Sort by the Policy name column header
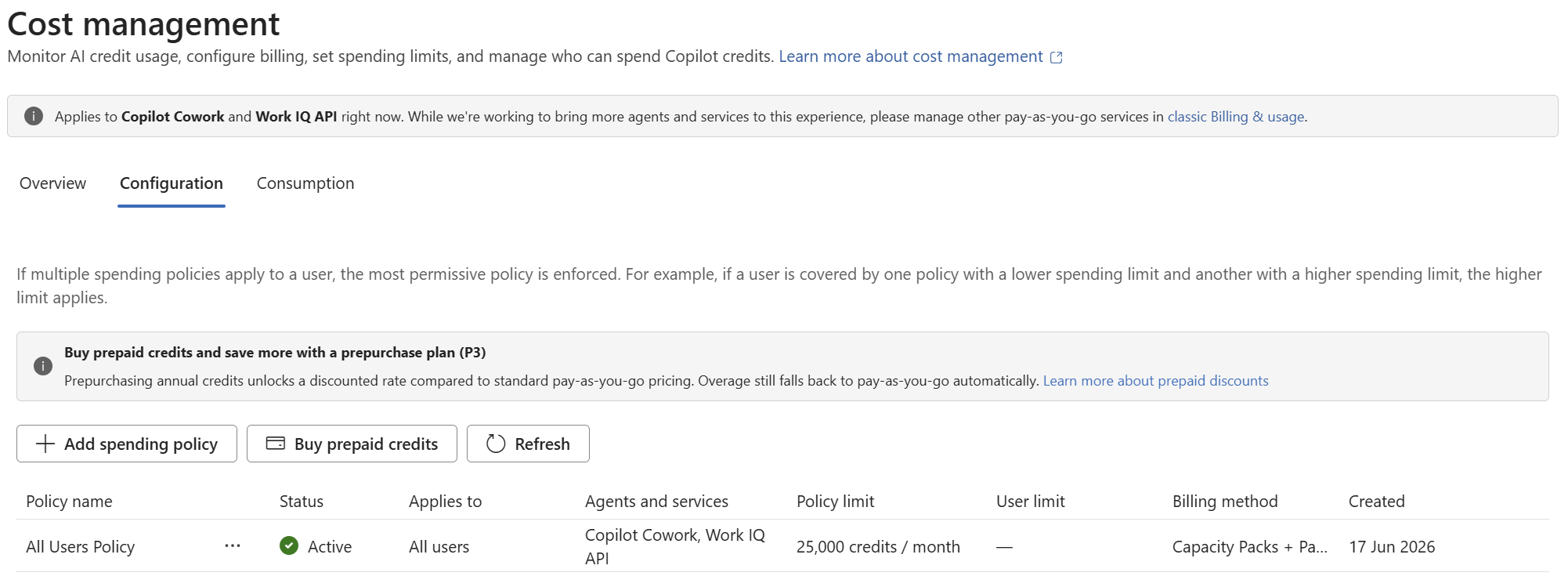 (69, 502)
